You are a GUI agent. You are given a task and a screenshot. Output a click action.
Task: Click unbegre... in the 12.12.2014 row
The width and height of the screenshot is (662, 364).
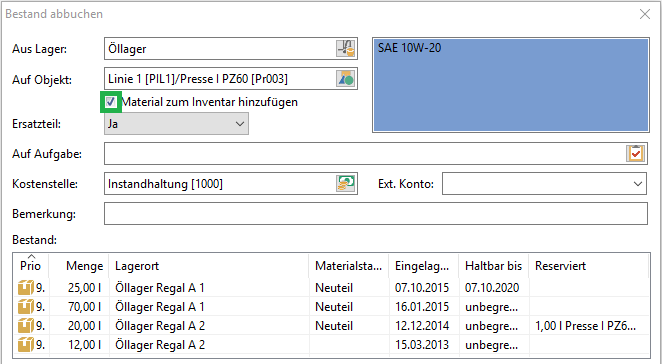click(491, 326)
